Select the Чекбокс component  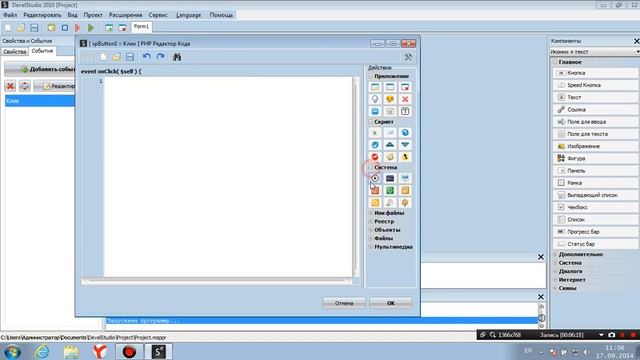(x=596, y=207)
